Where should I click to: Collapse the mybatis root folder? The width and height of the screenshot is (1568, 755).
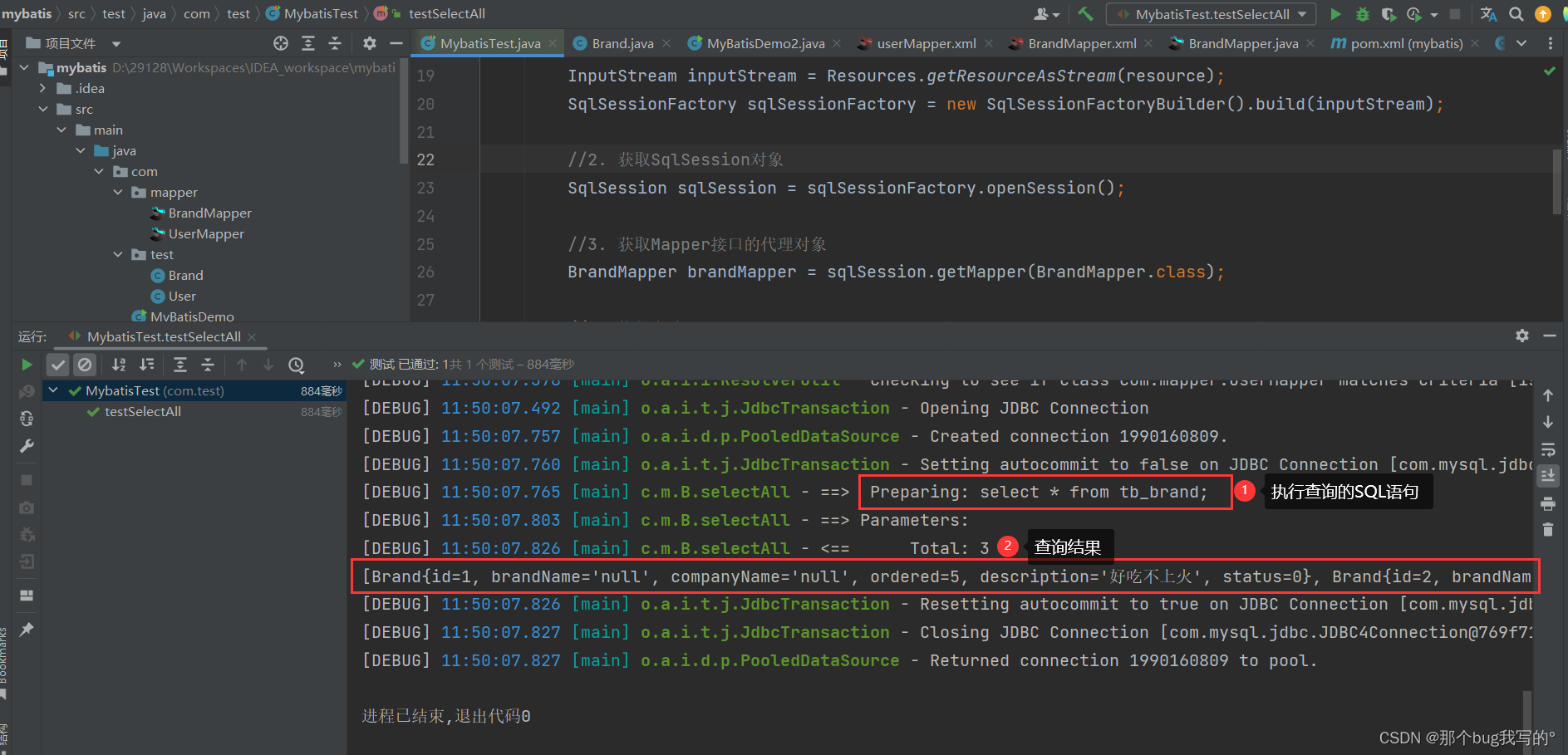24,67
